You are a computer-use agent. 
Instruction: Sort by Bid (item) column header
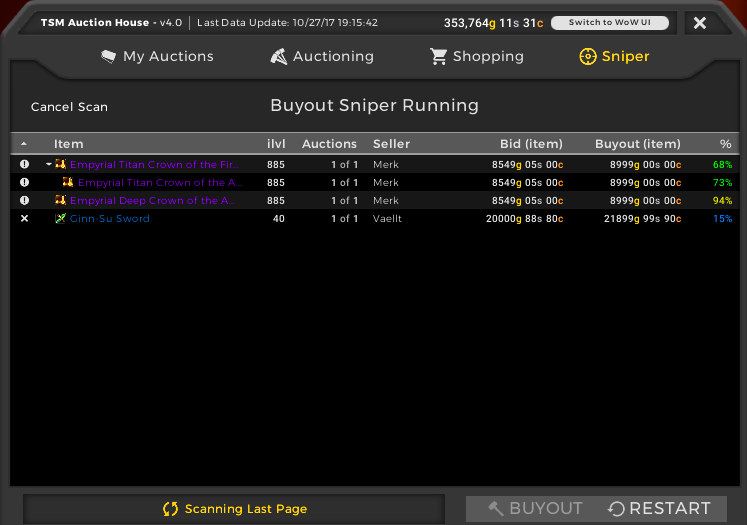[x=531, y=144]
